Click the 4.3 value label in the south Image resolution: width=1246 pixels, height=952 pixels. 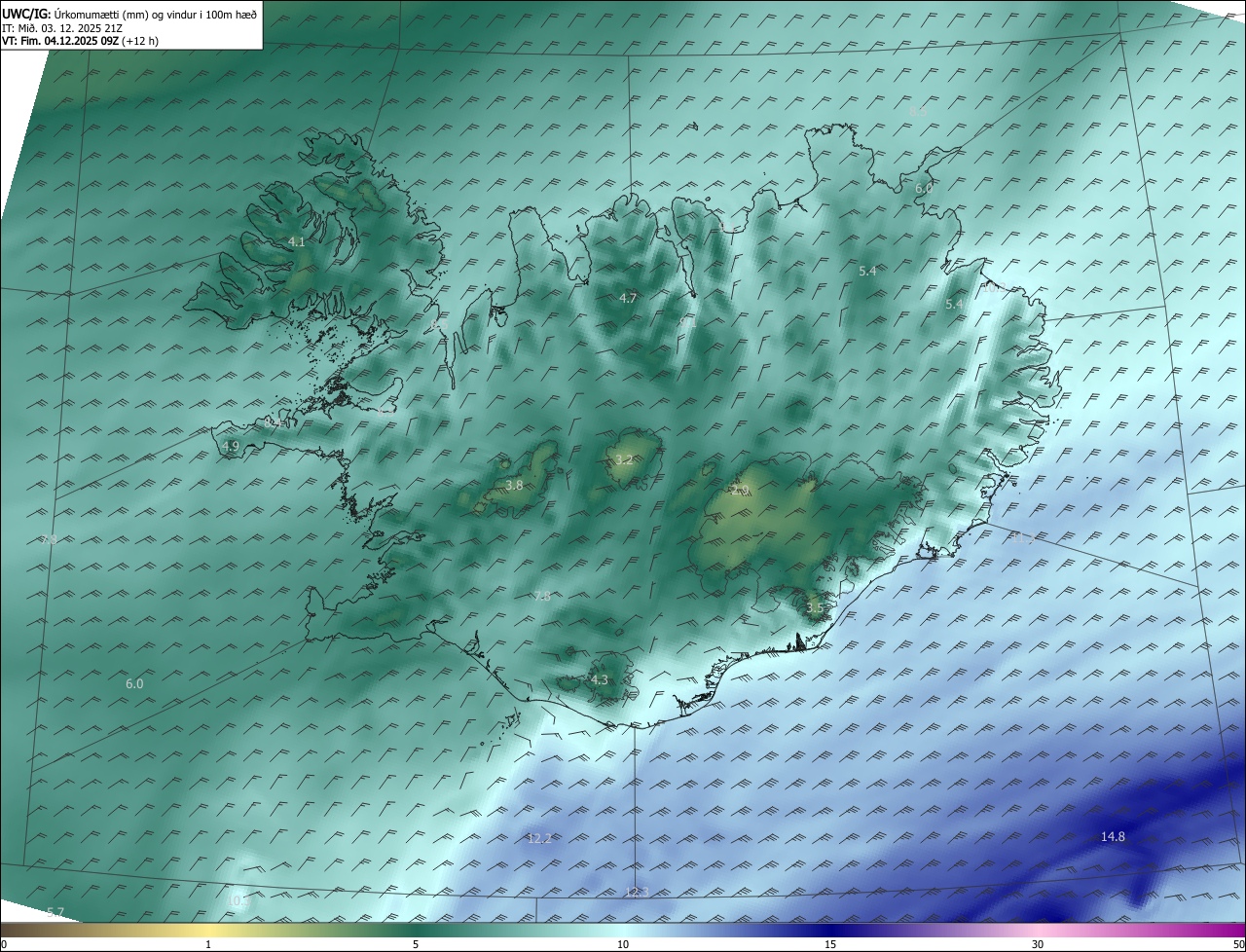pos(600,679)
